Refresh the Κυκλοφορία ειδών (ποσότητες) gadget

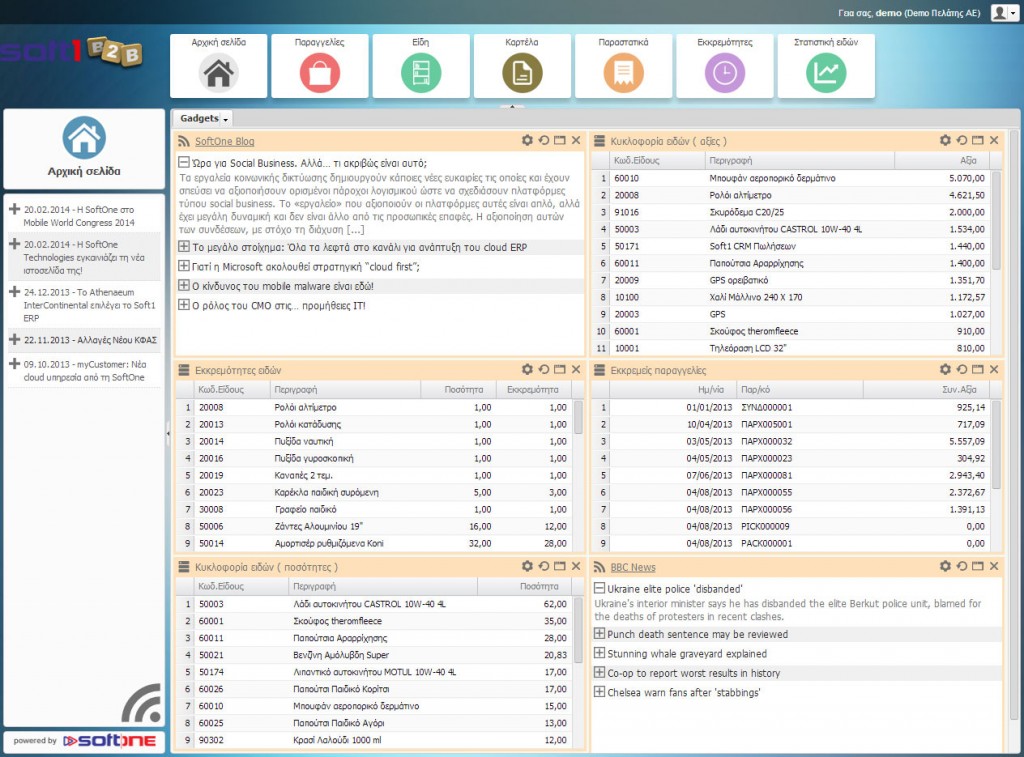(543, 566)
